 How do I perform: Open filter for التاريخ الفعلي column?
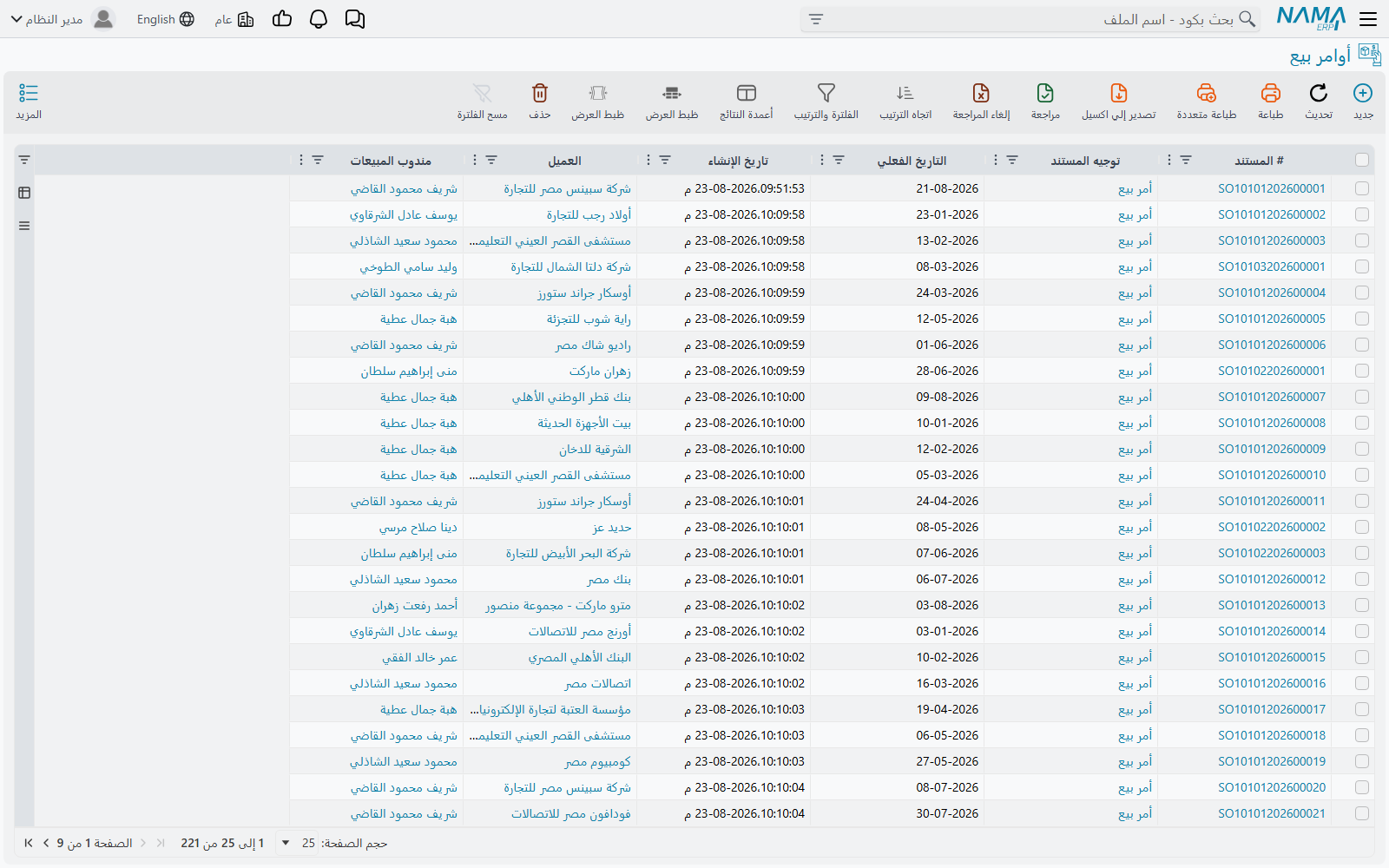[839, 160]
